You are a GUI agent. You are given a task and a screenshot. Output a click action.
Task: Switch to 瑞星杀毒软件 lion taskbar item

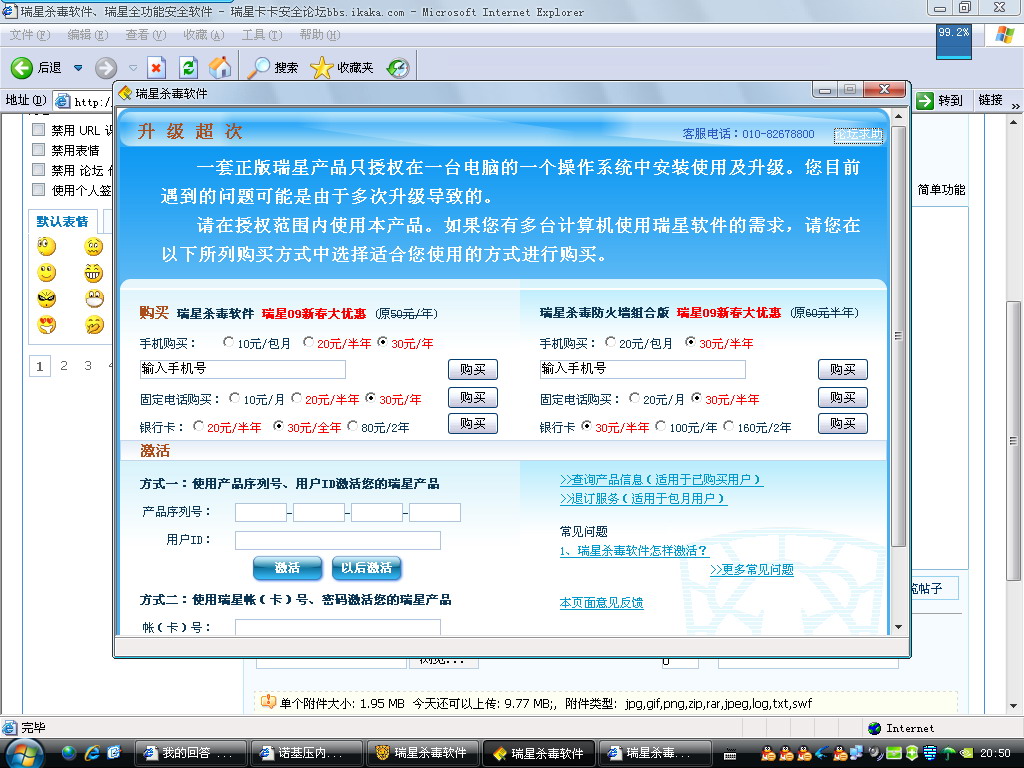422,753
